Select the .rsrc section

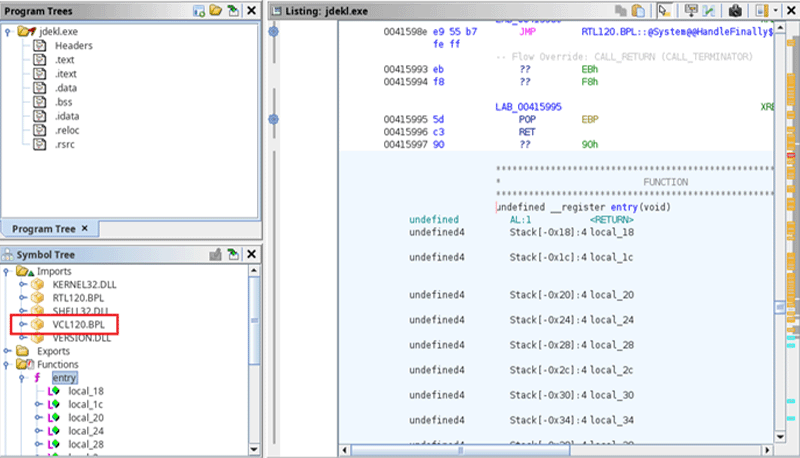(65, 144)
